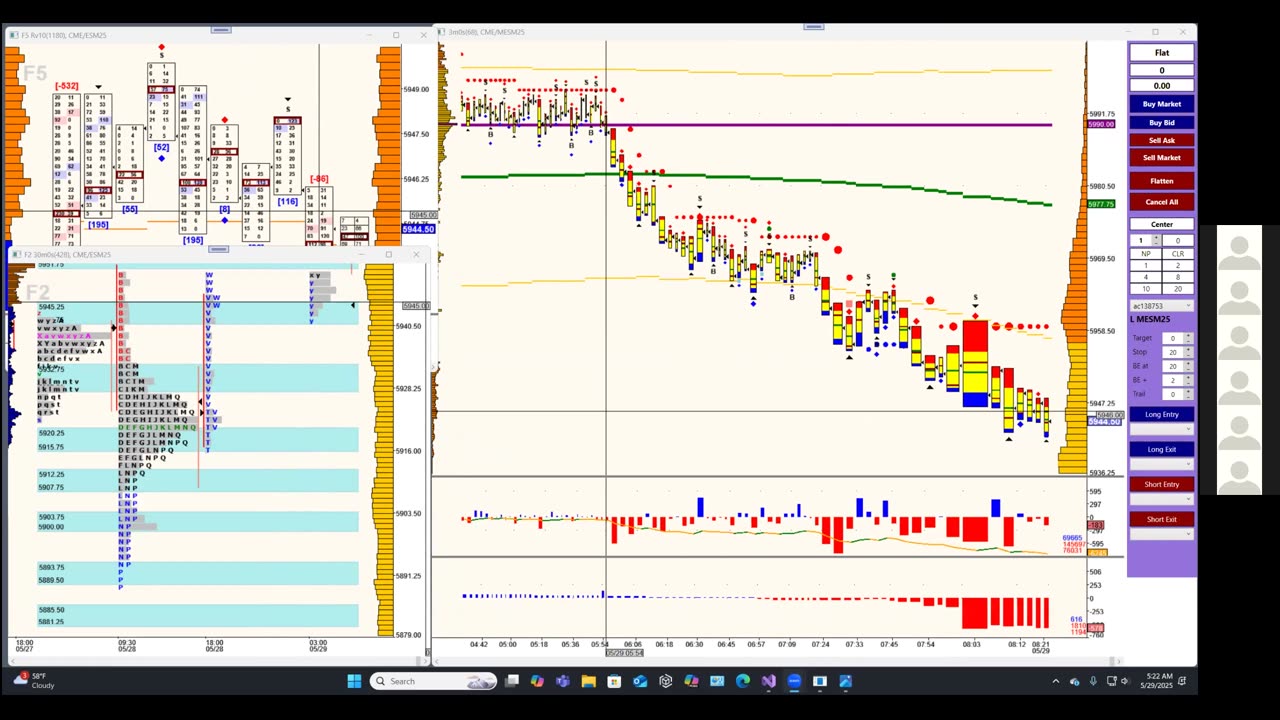Image resolution: width=1280 pixels, height=720 pixels.
Task: Open Task View from the taskbar
Action: click(x=511, y=681)
